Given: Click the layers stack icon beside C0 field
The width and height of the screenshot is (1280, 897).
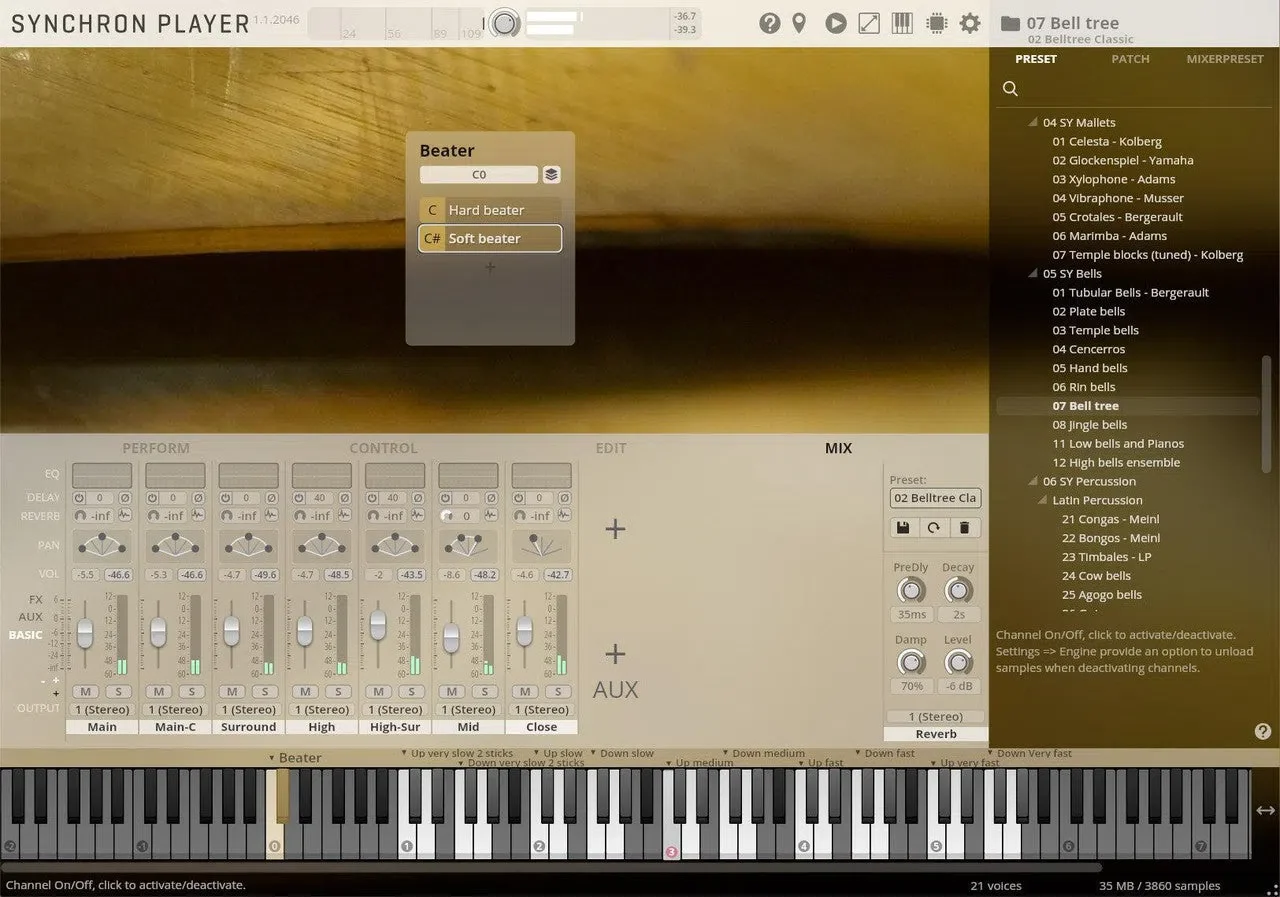Looking at the screenshot, I should (x=551, y=174).
